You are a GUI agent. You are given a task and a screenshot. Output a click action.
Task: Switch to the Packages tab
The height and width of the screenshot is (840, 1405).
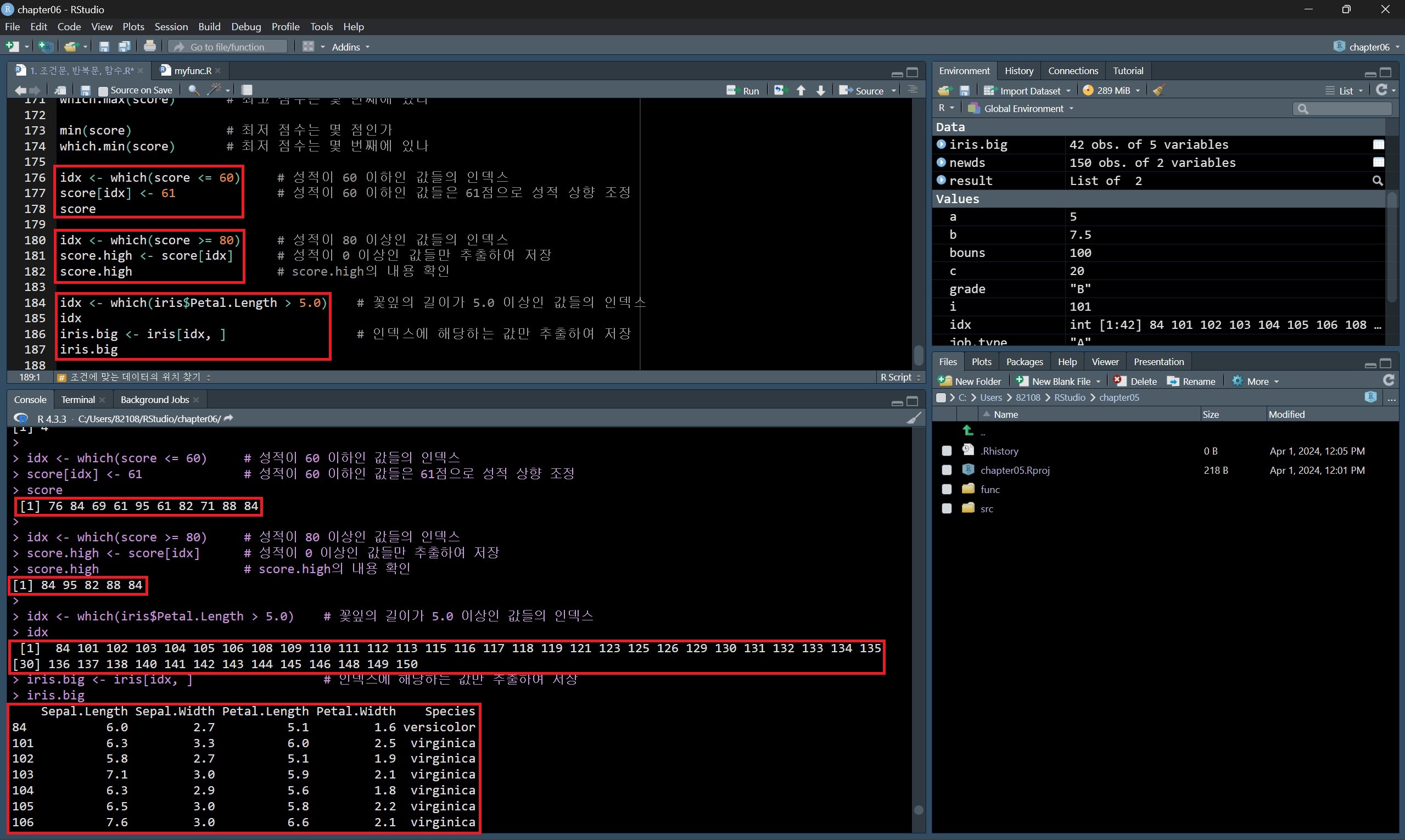click(x=1024, y=362)
